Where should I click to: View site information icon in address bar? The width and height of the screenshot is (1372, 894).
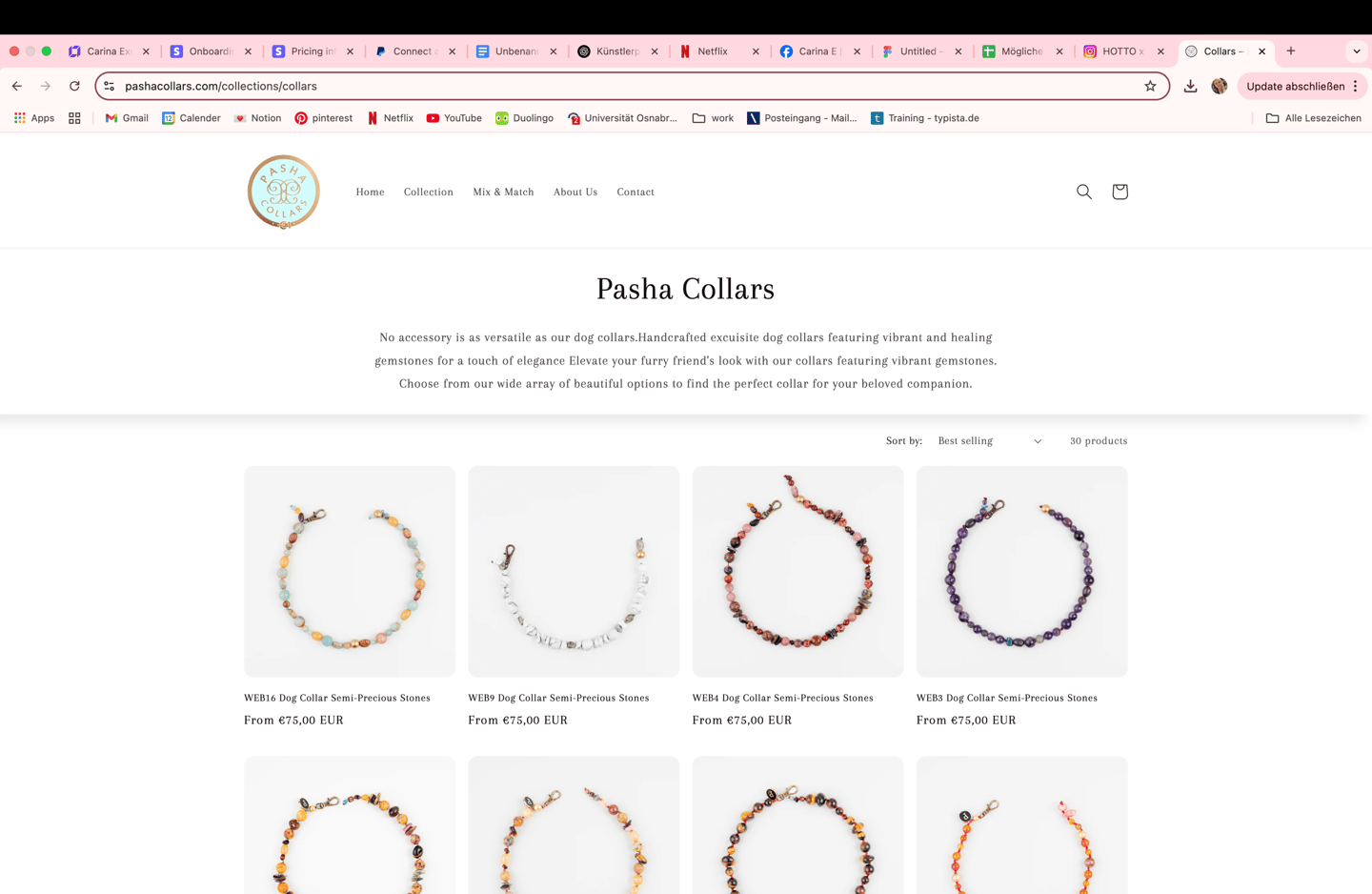[x=110, y=86]
